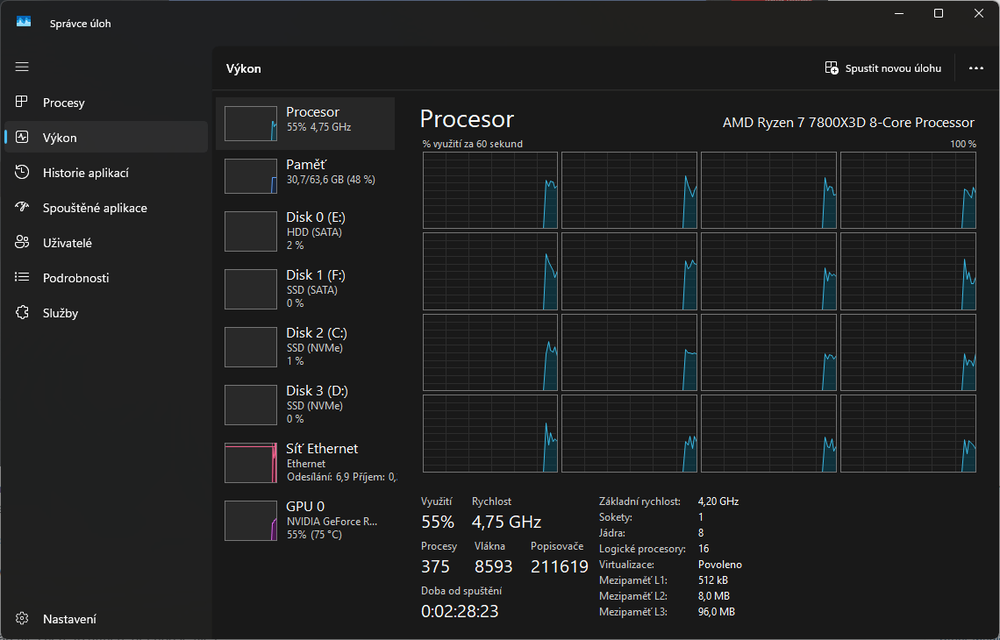Select Síť Ethernet resource

tap(305, 462)
